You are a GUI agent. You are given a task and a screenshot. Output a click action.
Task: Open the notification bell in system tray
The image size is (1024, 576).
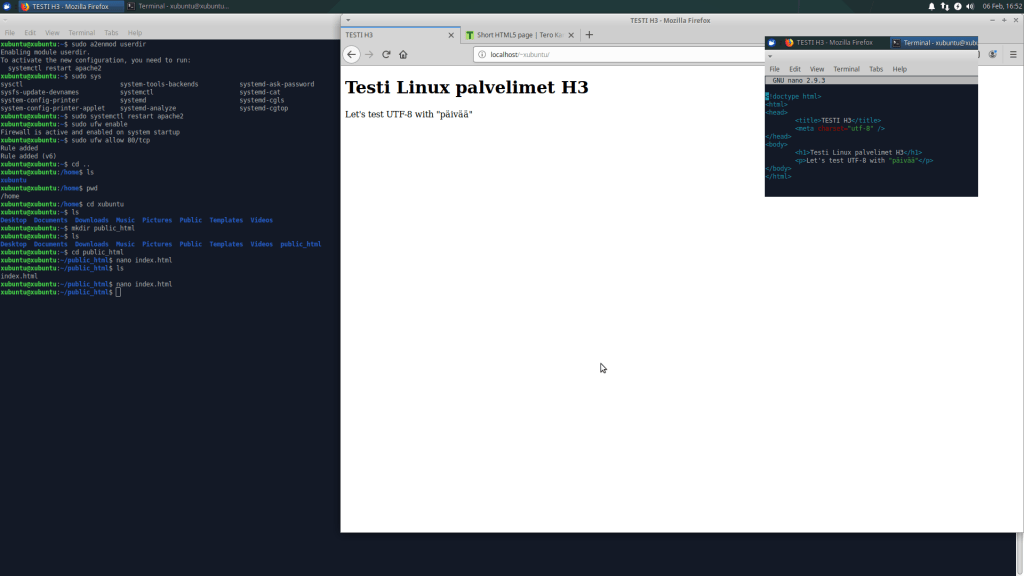click(x=932, y=6)
